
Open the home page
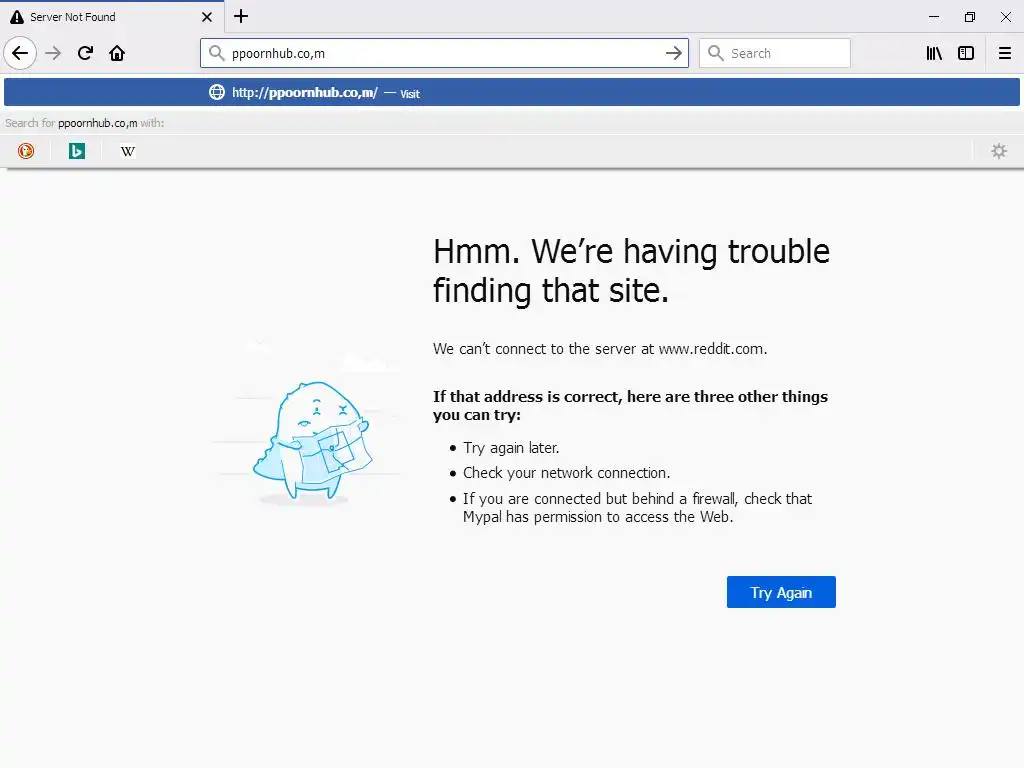(117, 53)
